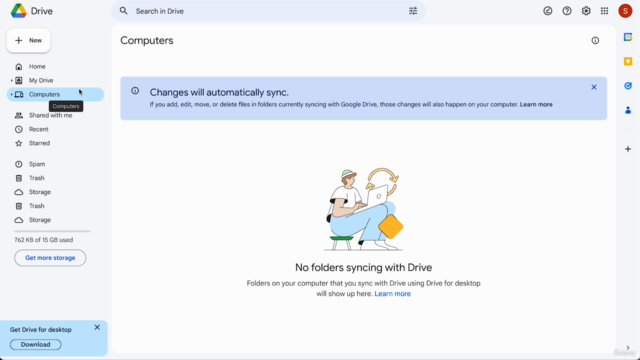640x360 pixels.
Task: Click the No folders syncing with Drive heading
Action: [363, 267]
